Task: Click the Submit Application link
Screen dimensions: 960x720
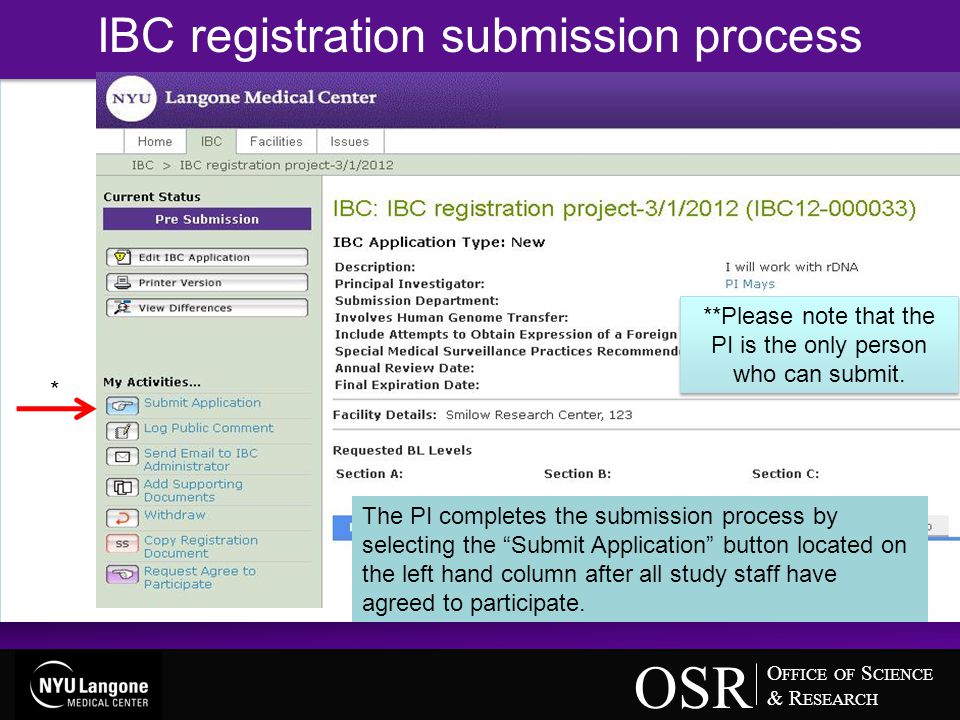Action: [203, 403]
